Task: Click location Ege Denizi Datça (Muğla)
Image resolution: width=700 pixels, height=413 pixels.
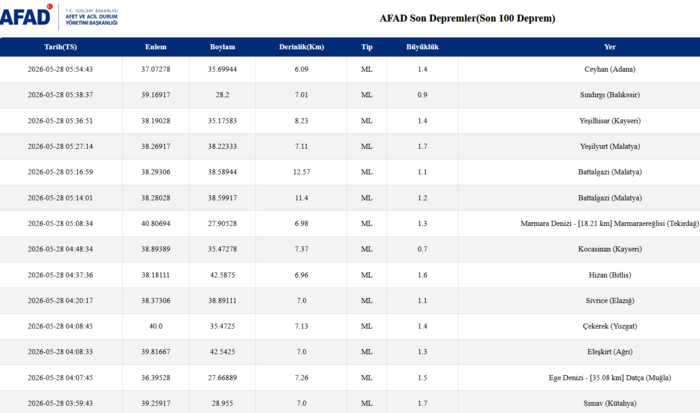Action: point(610,378)
